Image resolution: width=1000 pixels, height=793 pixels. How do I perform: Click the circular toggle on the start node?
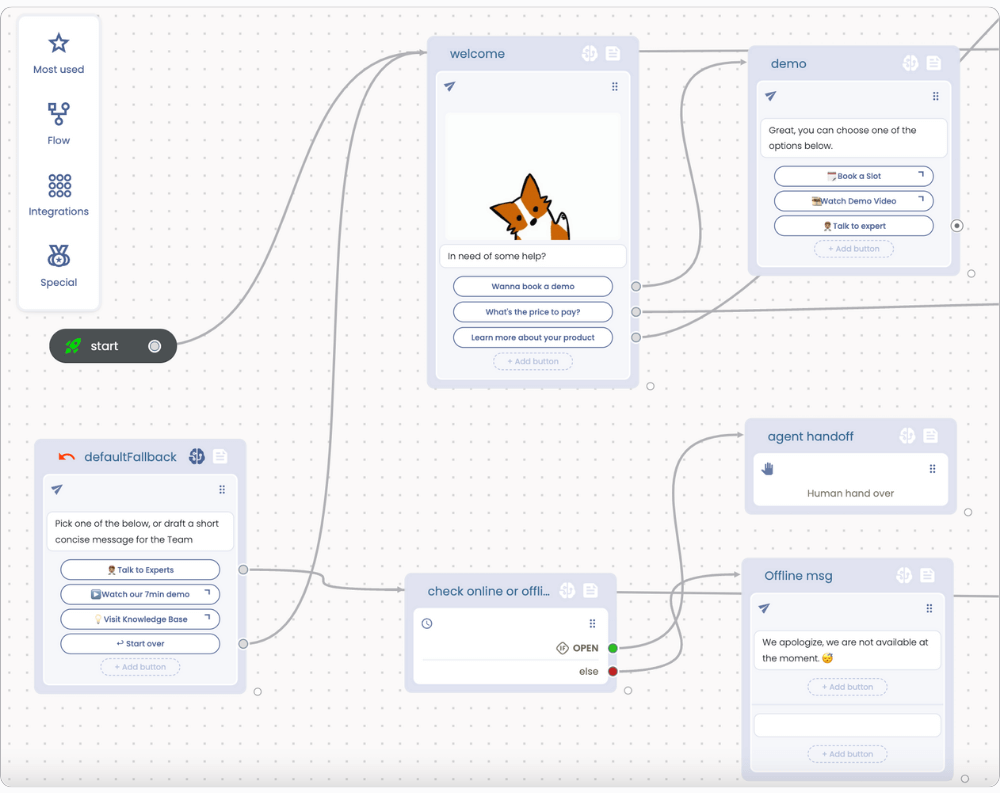point(154,346)
